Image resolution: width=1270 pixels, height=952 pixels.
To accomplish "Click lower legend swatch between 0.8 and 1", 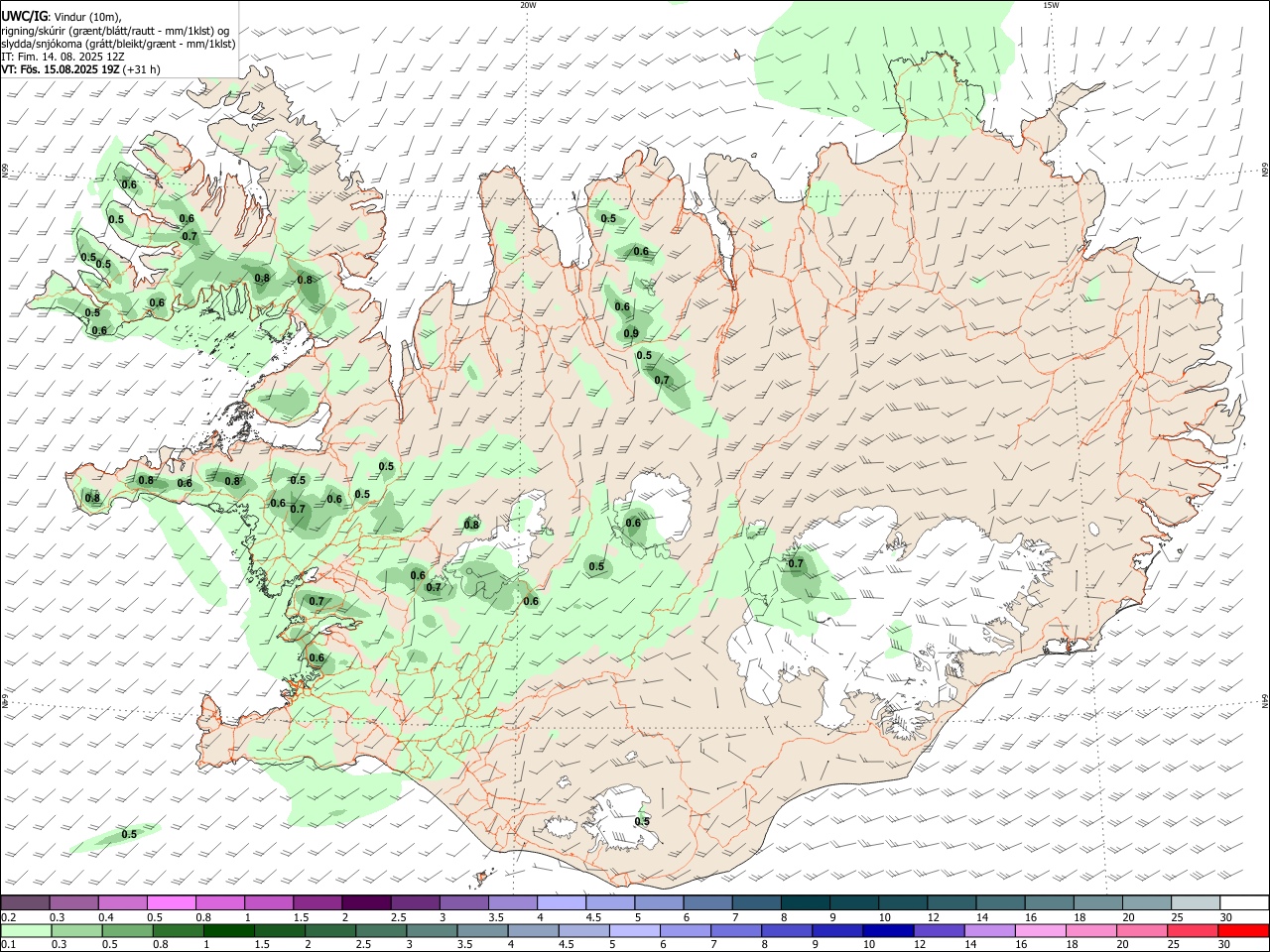I will [178, 931].
